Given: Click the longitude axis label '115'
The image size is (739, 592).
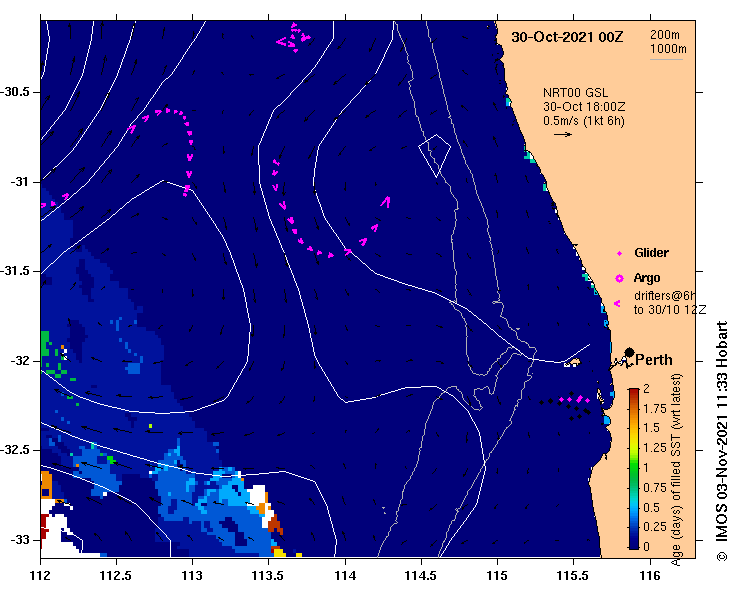Looking at the screenshot, I should (497, 576).
